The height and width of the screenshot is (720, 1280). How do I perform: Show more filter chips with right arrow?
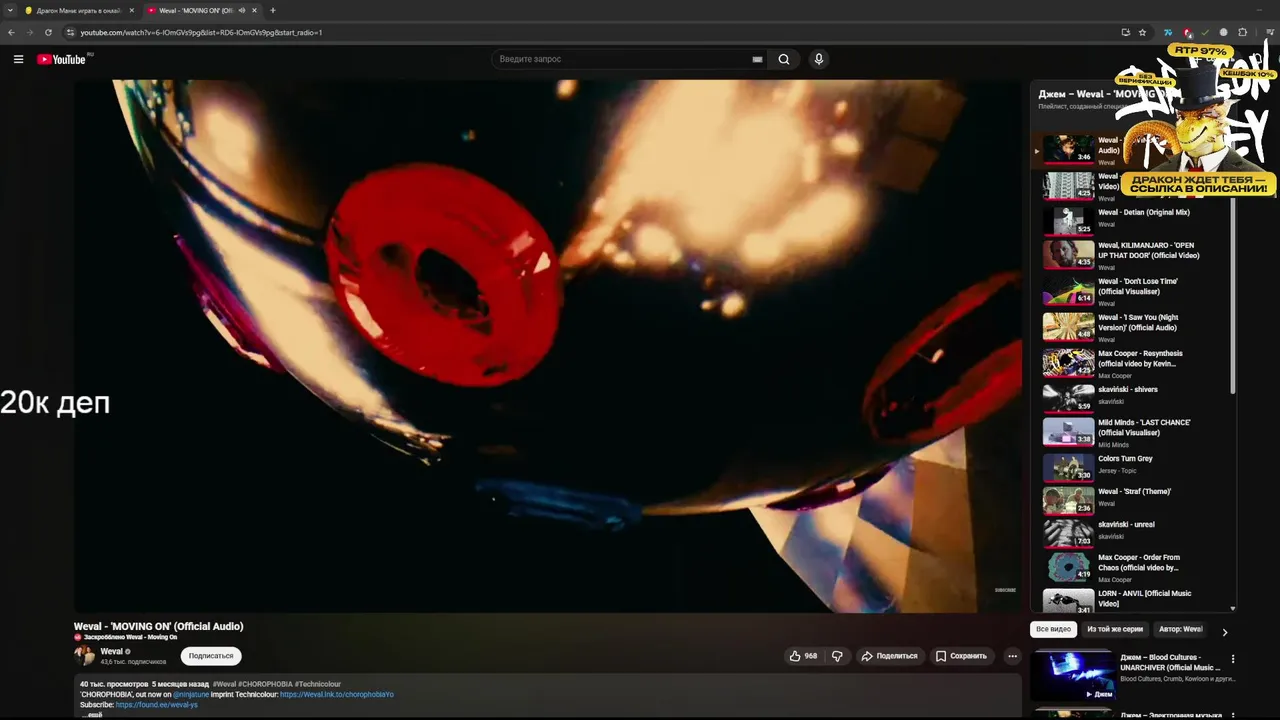point(1224,631)
